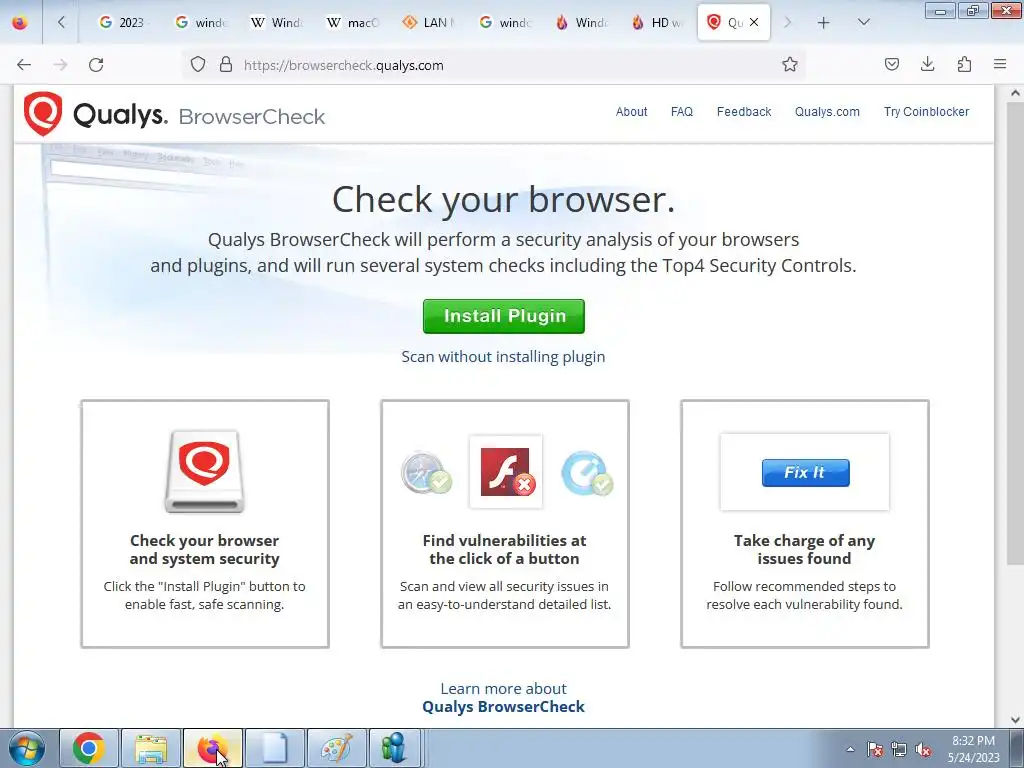Click the tracking protection shield icon
The width and height of the screenshot is (1024, 768).
tap(198, 65)
